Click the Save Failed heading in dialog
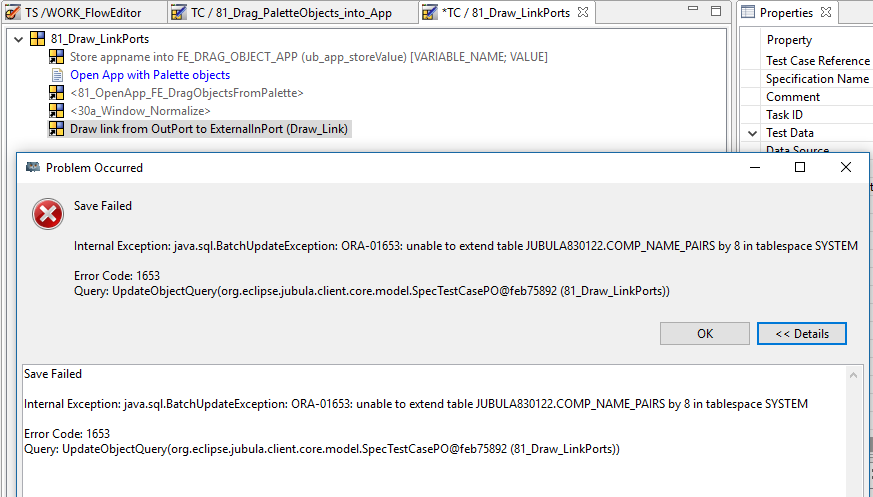The image size is (873, 497). (x=103, y=206)
